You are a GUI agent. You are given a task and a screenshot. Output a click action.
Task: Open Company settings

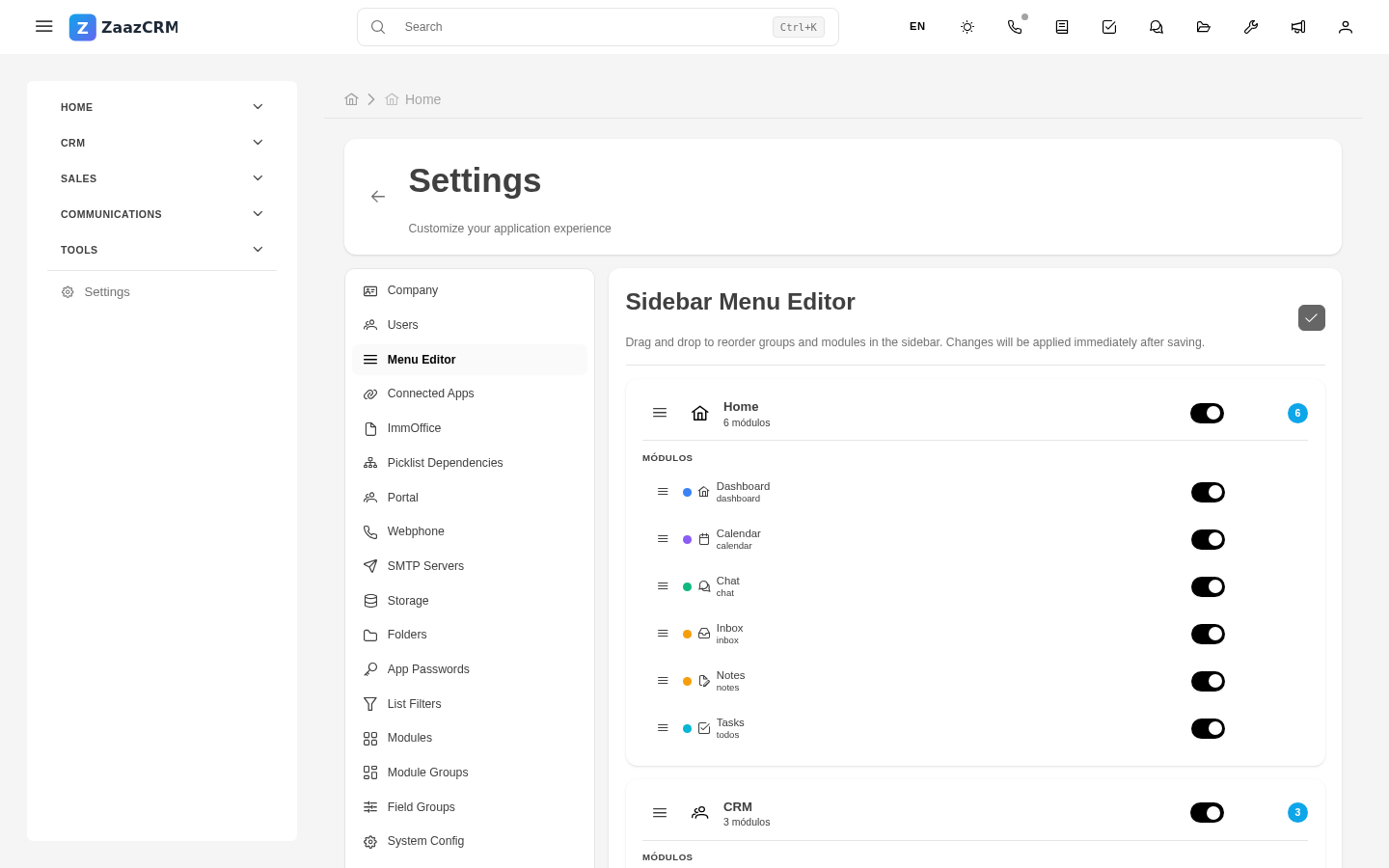(x=470, y=290)
